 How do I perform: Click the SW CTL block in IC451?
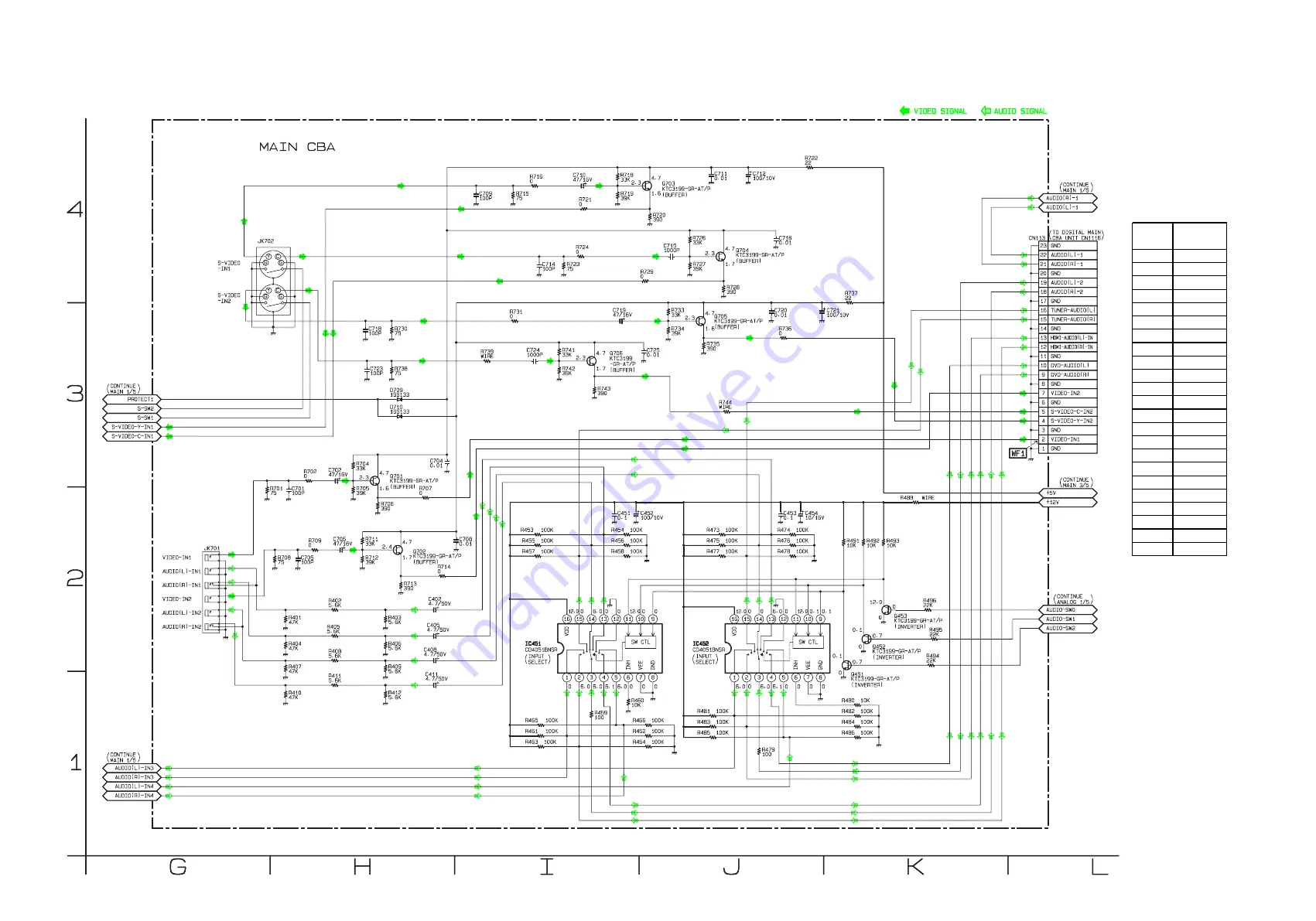tap(641, 642)
